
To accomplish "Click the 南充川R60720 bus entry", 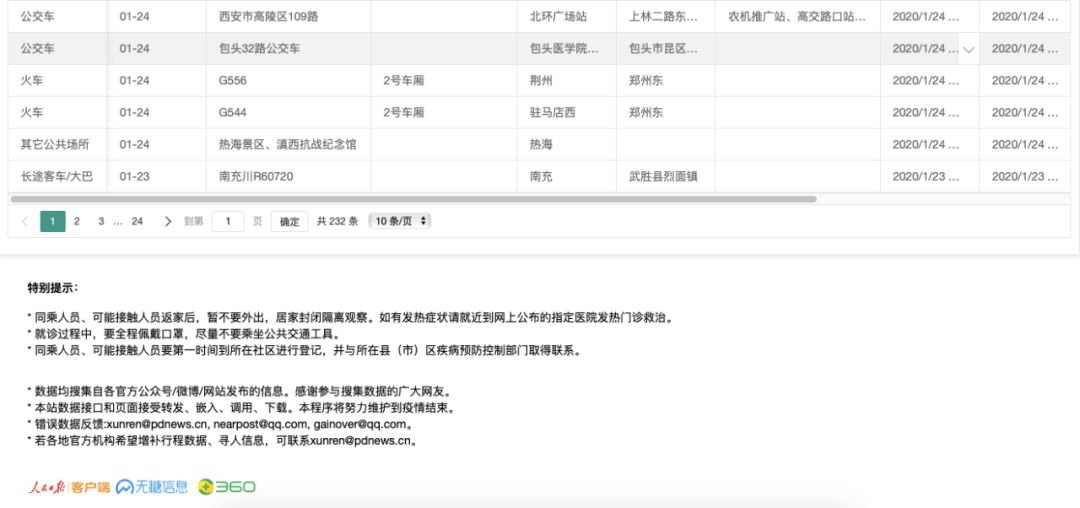I will pyautogui.click(x=256, y=177).
